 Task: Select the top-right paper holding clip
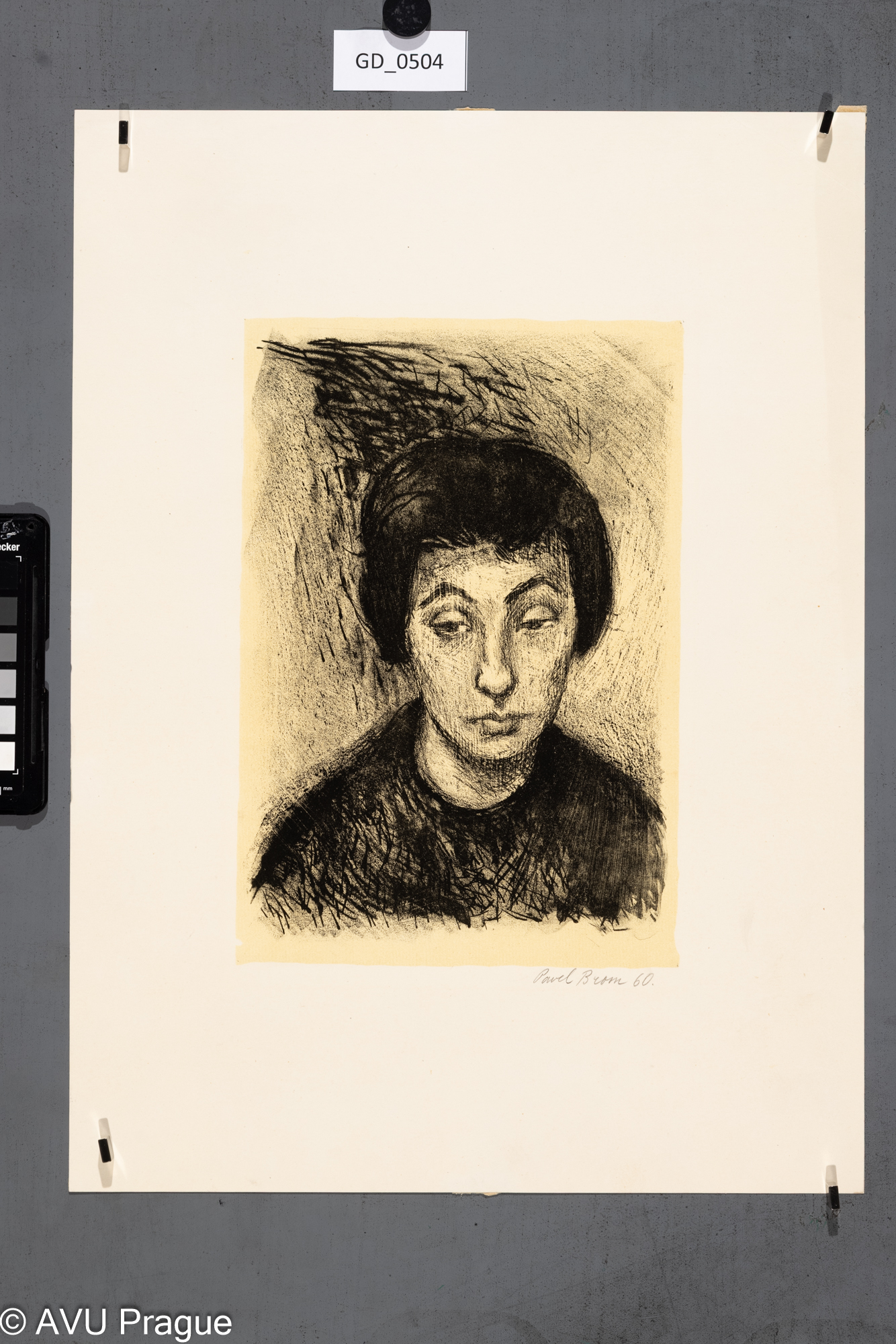coord(826,124)
